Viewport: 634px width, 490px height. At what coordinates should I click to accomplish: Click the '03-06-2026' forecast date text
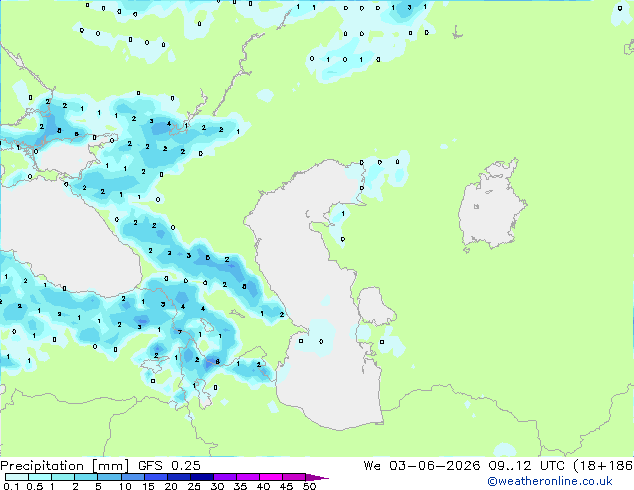coord(435,466)
